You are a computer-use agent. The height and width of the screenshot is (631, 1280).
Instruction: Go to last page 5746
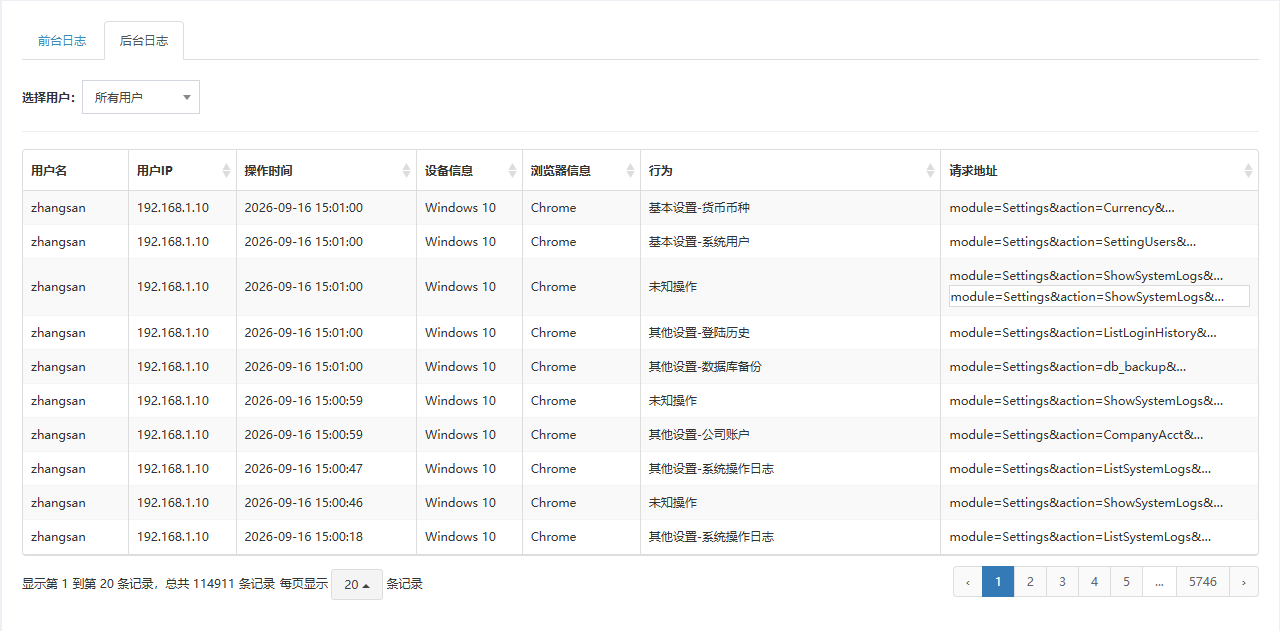[1203, 582]
